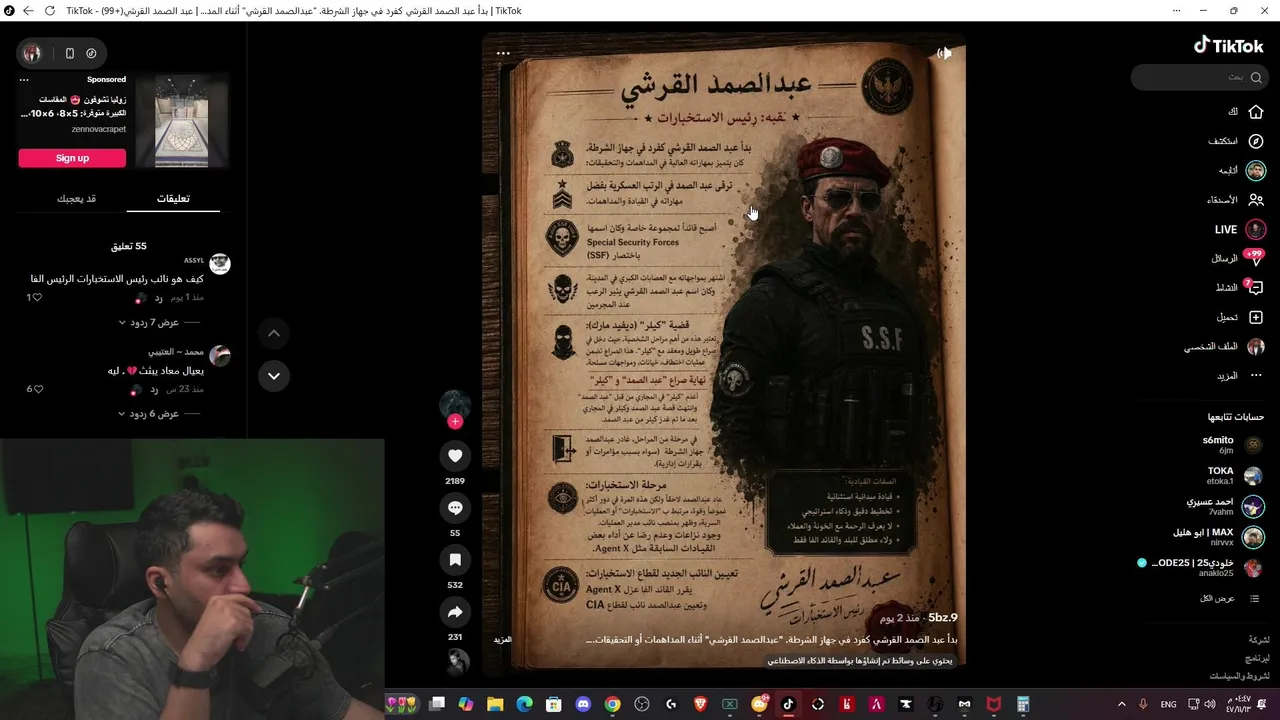1280x720 pixels.
Task: Open the Upload plus icon (تحميل)
Action: pos(1256,317)
